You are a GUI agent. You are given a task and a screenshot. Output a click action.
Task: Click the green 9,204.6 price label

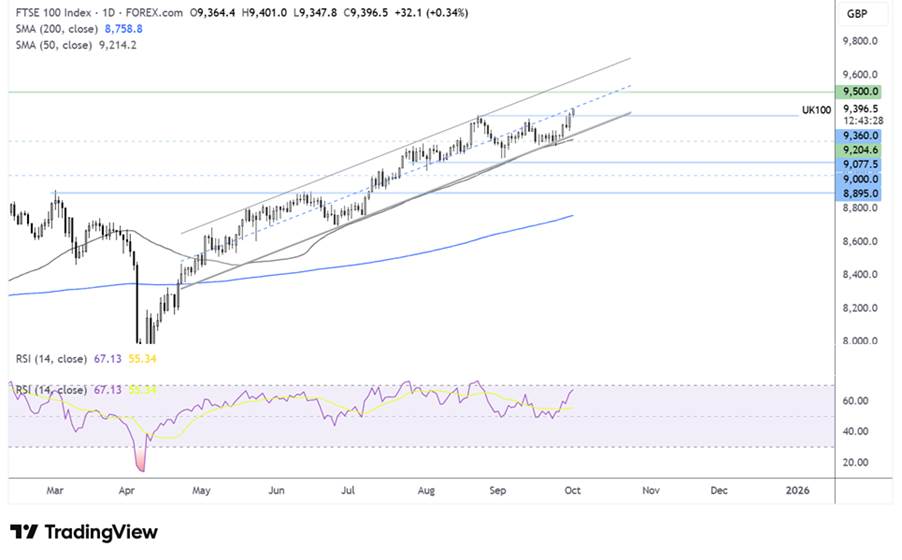pyautogui.click(x=860, y=149)
